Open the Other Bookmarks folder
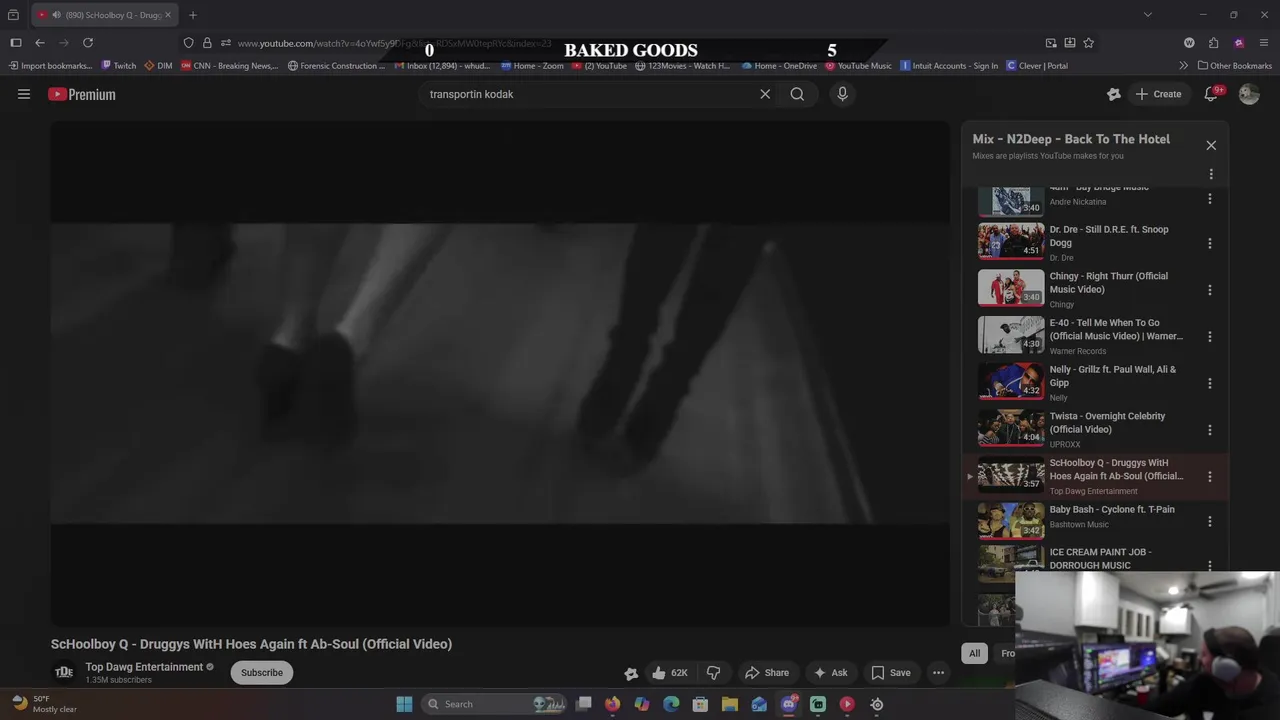This screenshot has width=1280, height=720. pyautogui.click(x=1234, y=66)
